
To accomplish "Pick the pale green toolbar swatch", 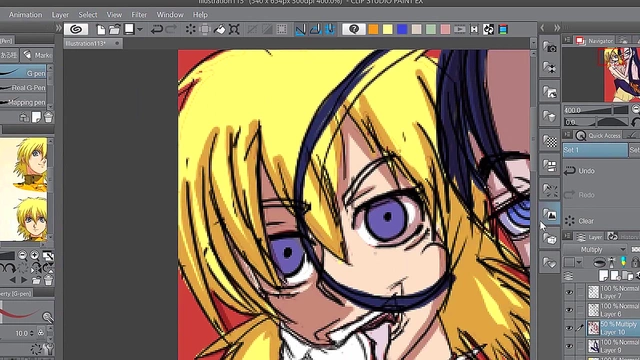I will point(431,29).
